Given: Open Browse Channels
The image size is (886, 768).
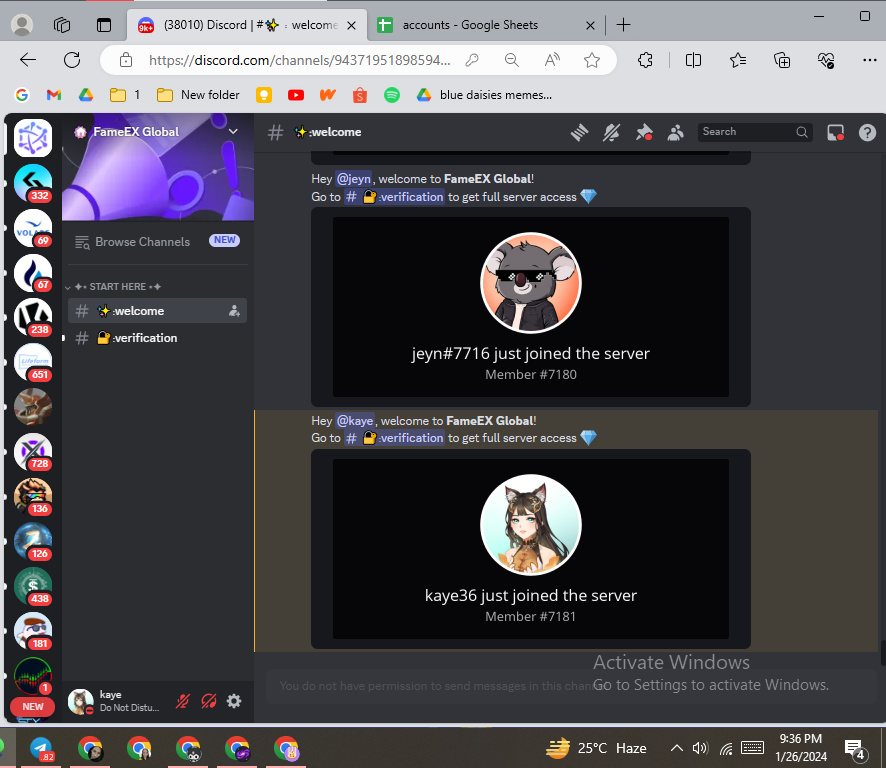Looking at the screenshot, I should point(158,241).
